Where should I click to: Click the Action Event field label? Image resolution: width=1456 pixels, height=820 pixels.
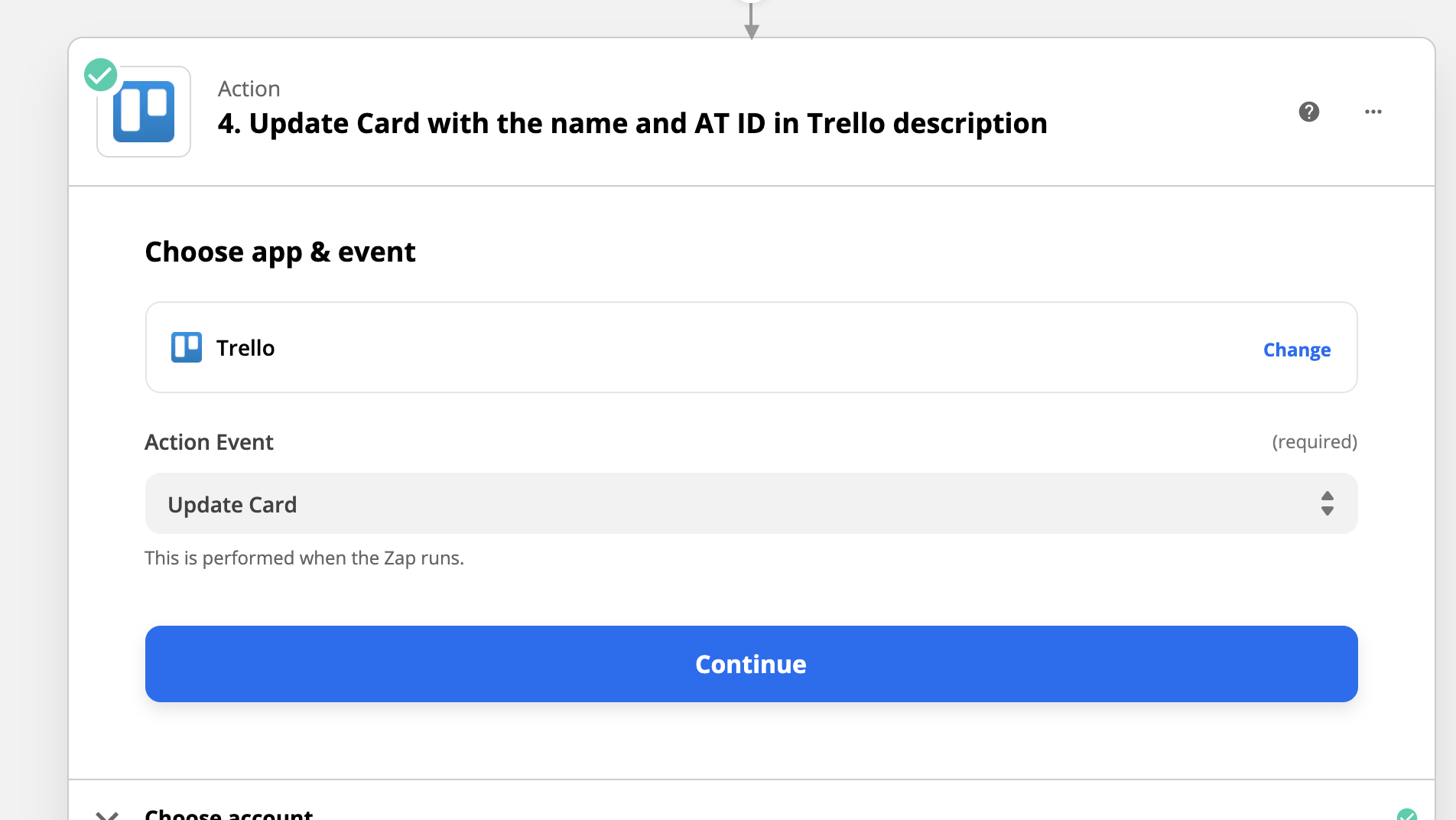point(209,442)
